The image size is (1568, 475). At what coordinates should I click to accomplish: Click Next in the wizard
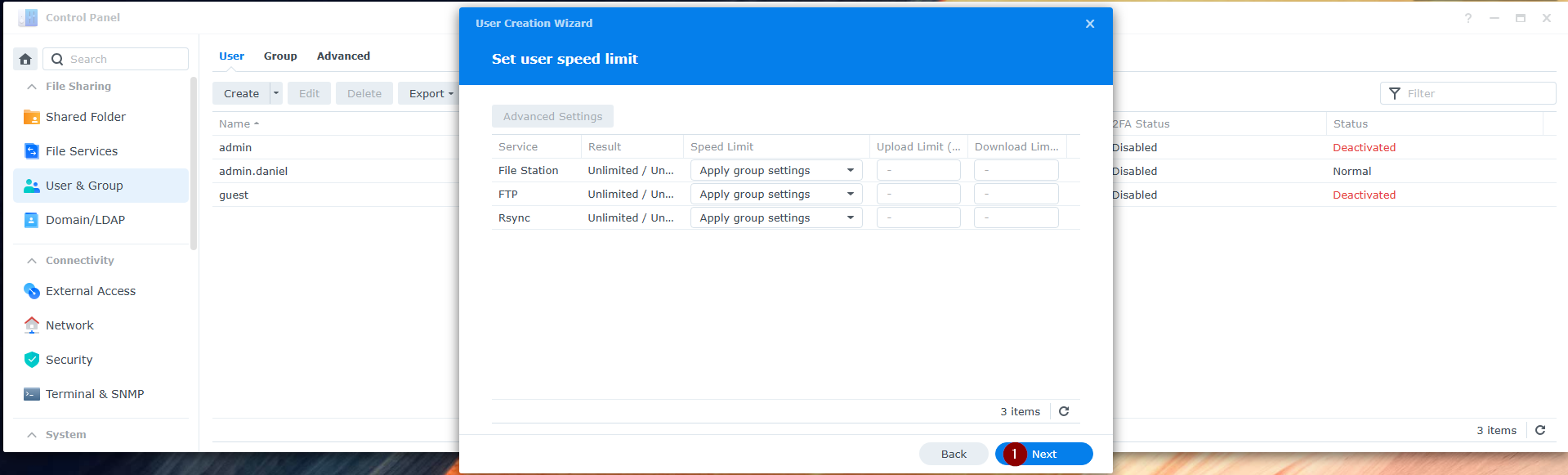click(1043, 454)
